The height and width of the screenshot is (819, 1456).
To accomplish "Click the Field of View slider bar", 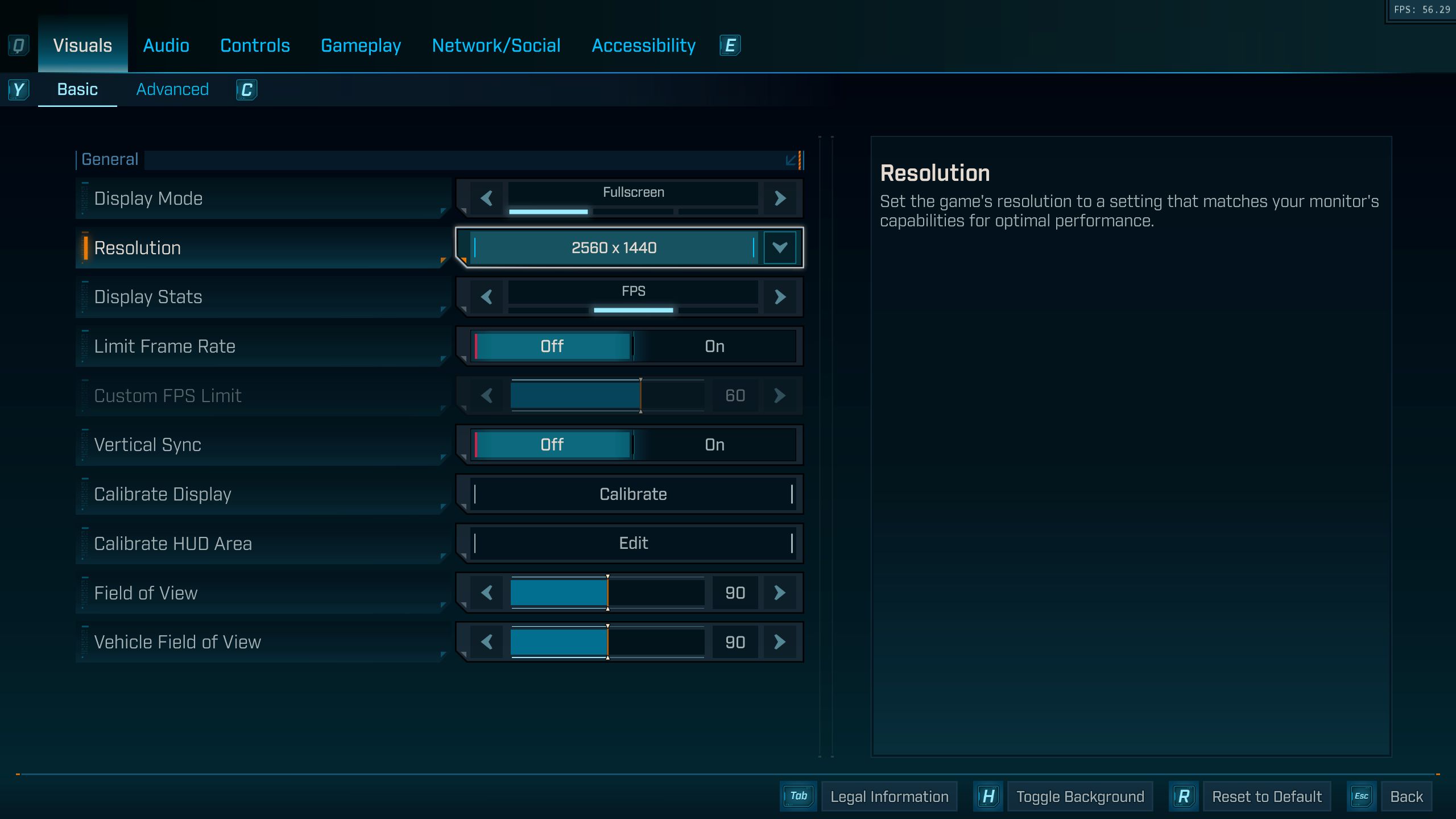I will [x=607, y=593].
